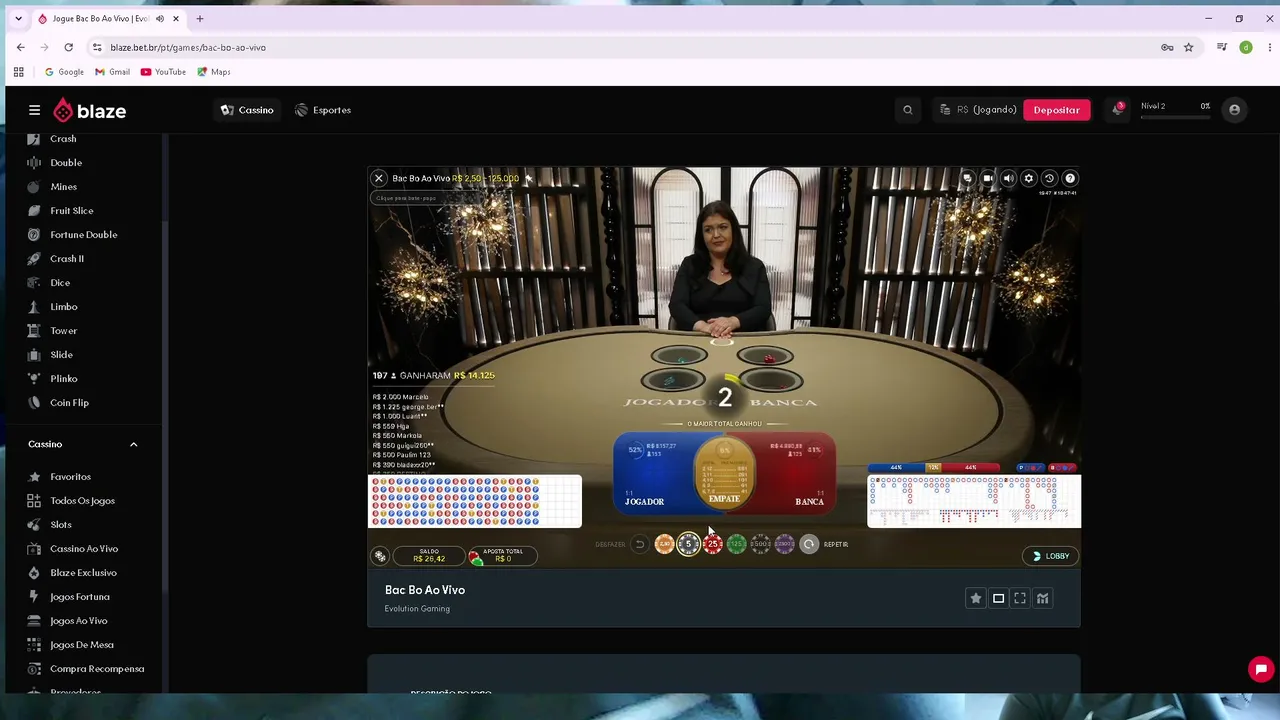Collapse the Cassino sidebar section
1280x720 pixels.
pos(133,444)
